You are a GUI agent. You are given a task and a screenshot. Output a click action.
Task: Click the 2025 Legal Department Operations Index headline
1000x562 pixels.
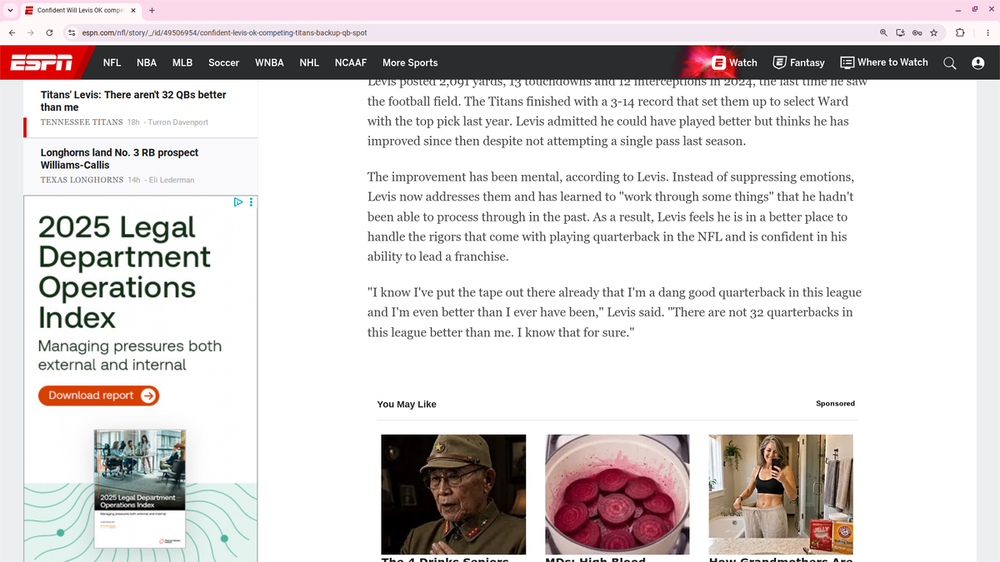point(124,272)
